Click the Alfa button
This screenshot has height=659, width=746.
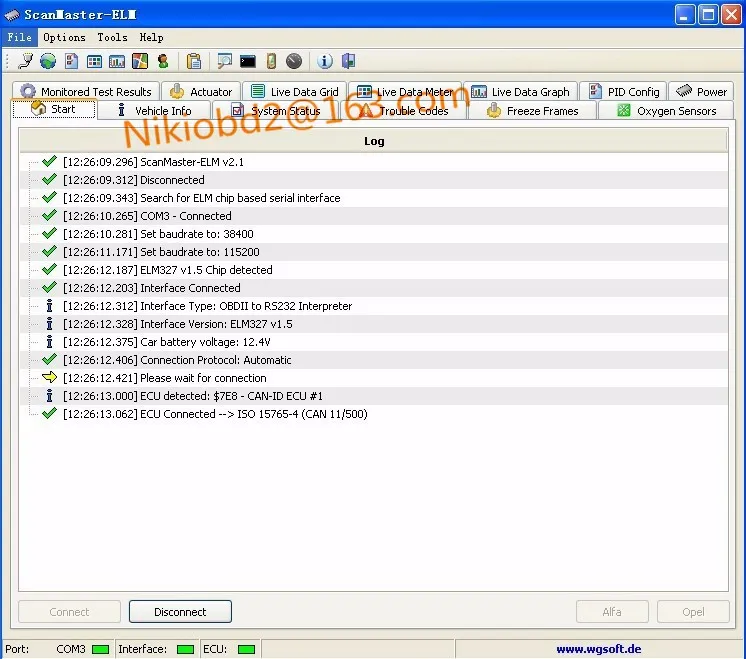tap(612, 611)
